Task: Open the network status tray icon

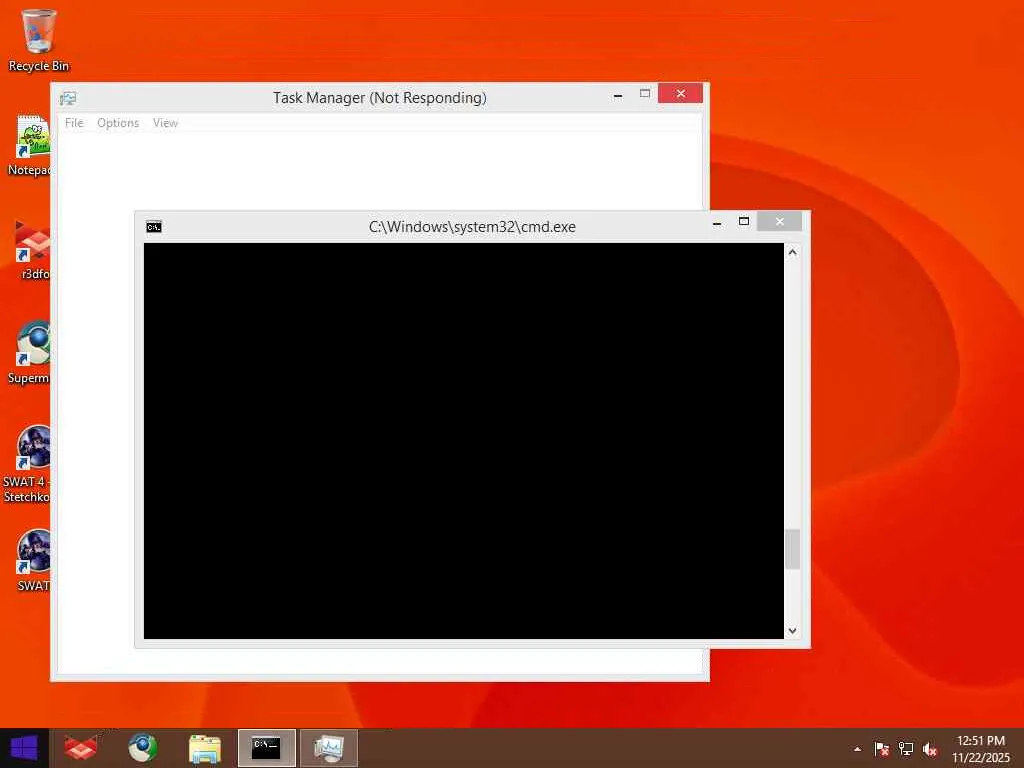Action: [x=906, y=749]
